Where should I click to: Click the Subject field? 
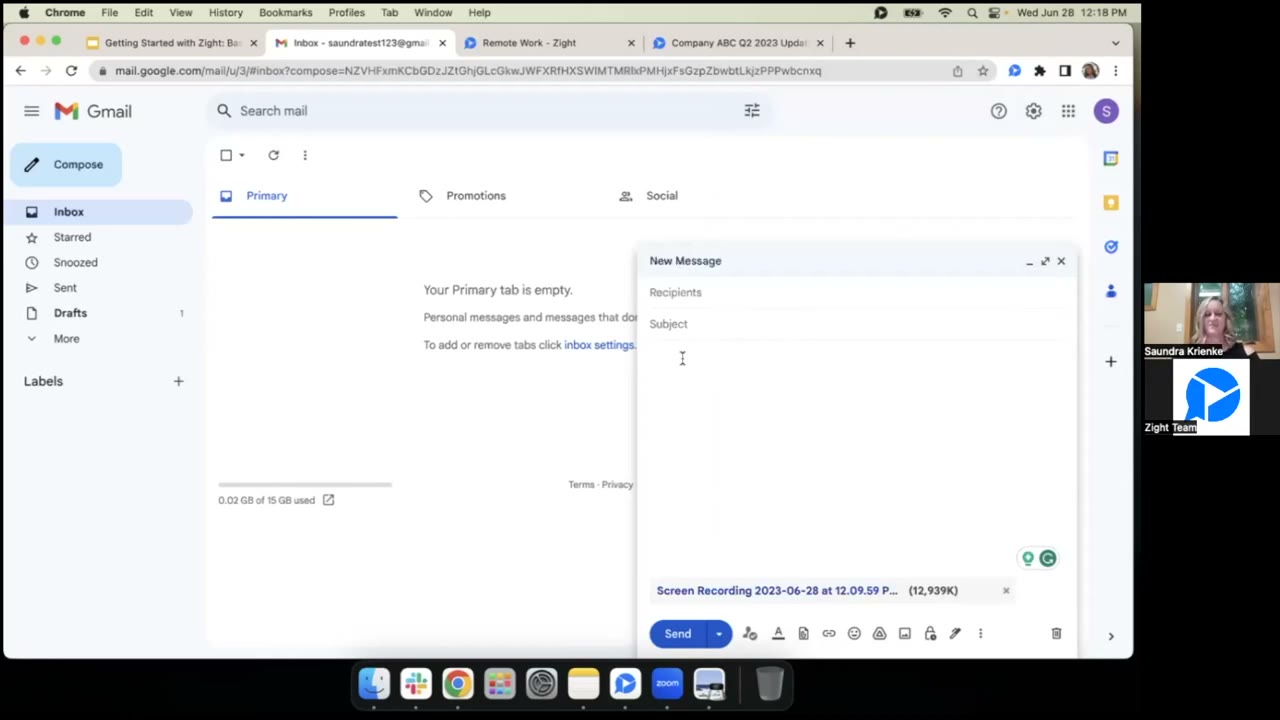(857, 324)
